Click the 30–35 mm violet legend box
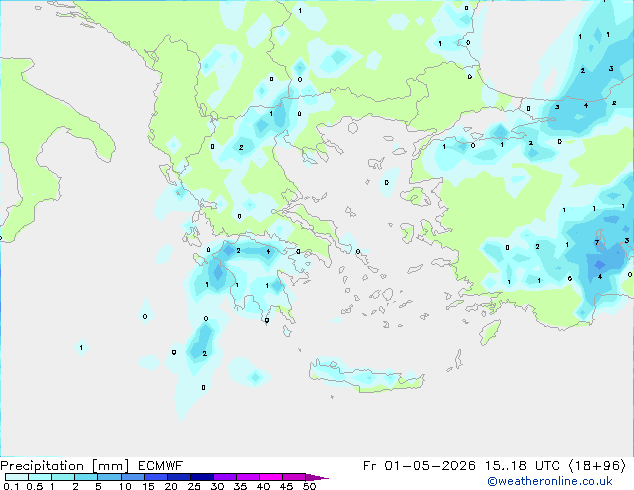Screen dimensions: 634x490 (224, 477)
